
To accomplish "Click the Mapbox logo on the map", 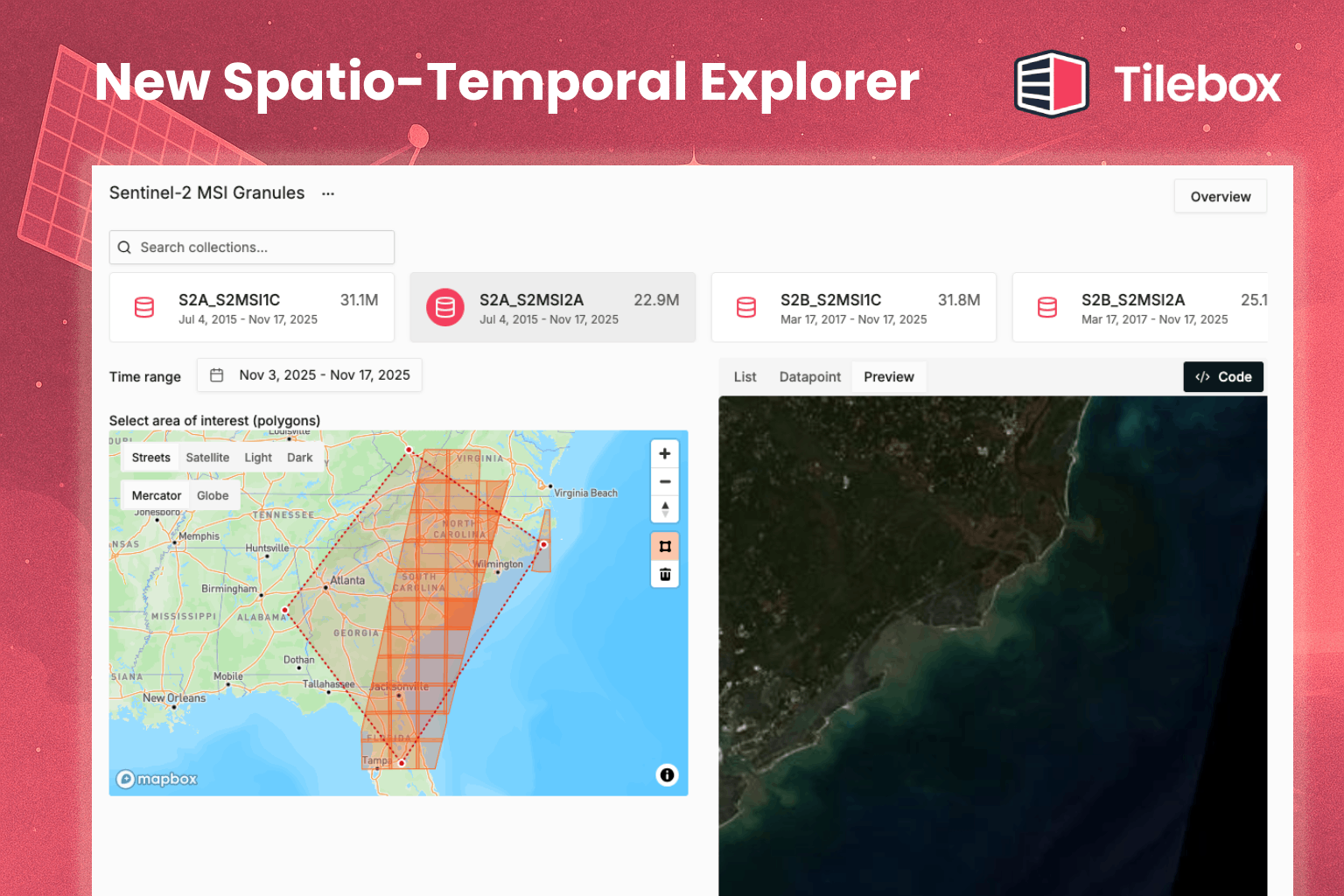I will coord(157,779).
